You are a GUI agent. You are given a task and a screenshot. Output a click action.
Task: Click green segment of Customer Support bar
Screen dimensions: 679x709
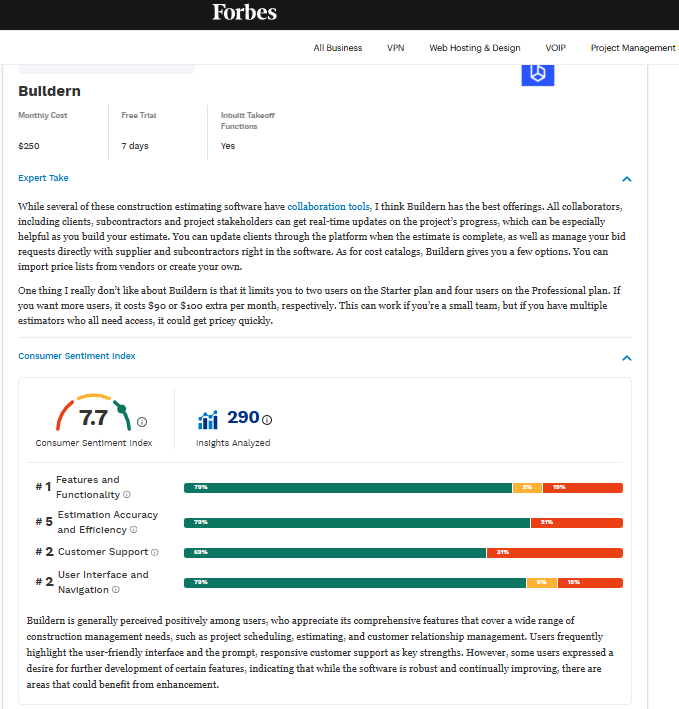(335, 552)
